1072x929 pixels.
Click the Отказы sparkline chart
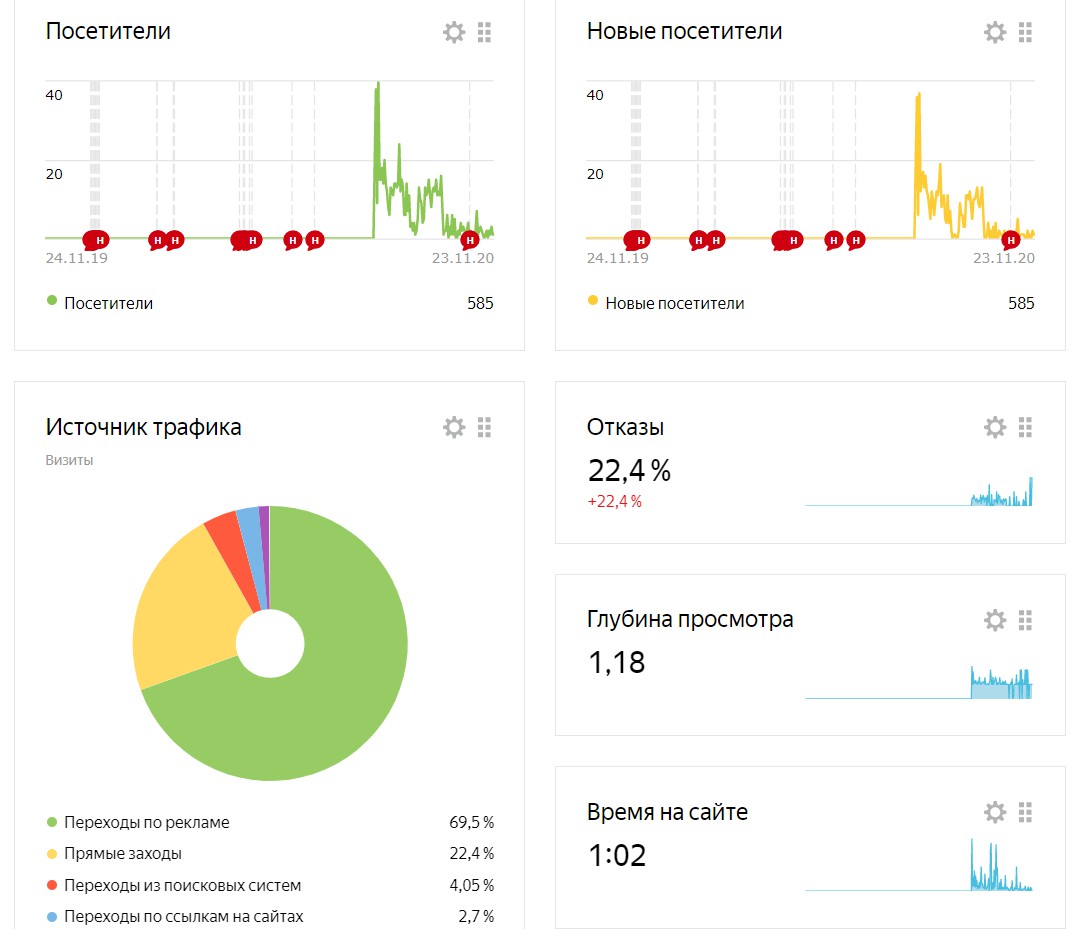[x=919, y=492]
